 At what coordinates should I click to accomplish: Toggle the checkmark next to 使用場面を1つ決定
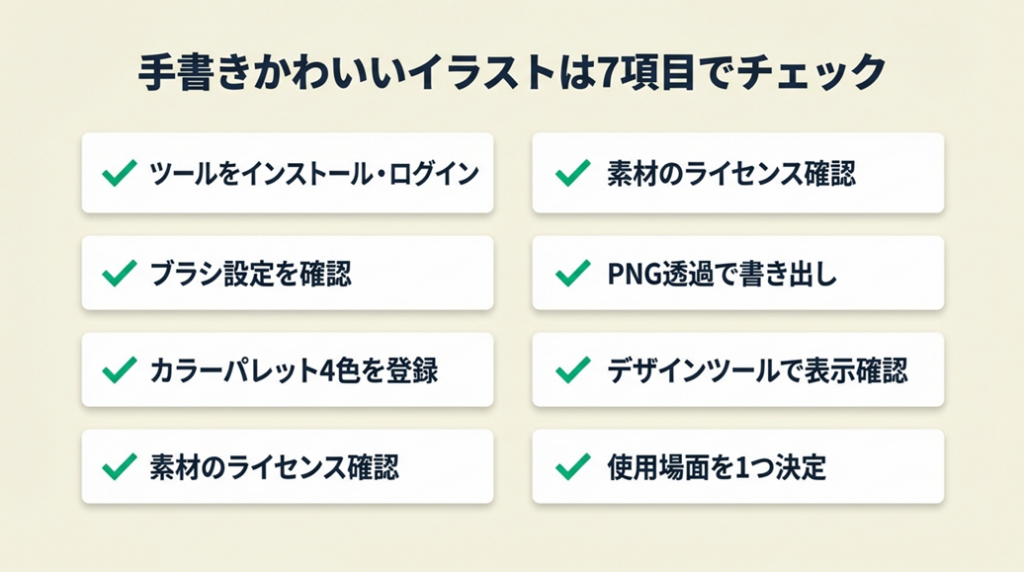571,466
